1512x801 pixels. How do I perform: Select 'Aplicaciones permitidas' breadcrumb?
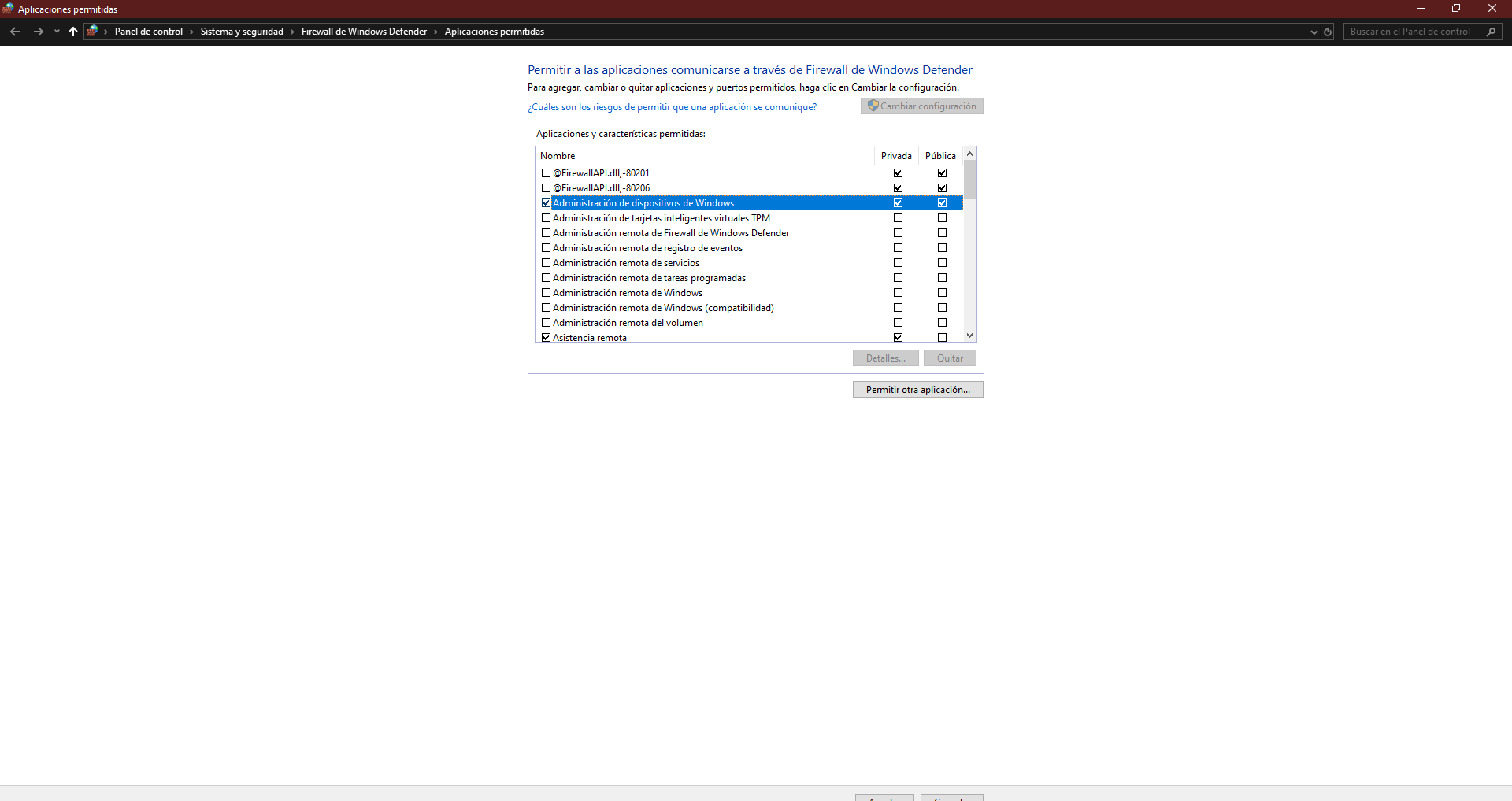click(x=495, y=32)
